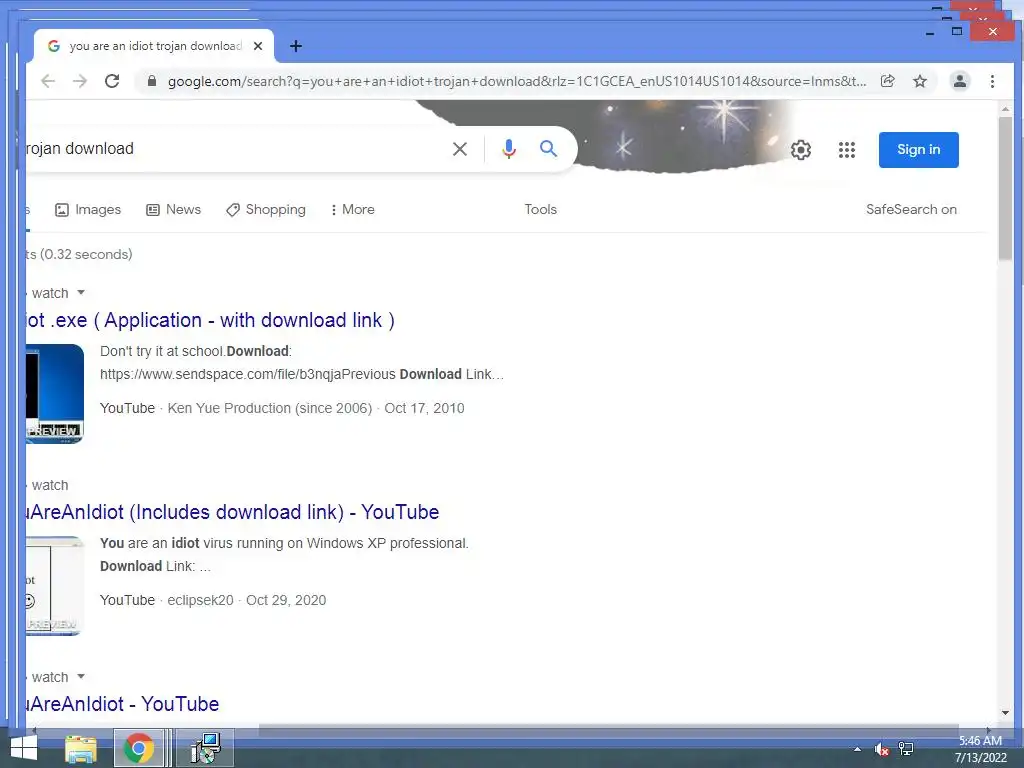Open SafeSearch on settings

pos(911,210)
